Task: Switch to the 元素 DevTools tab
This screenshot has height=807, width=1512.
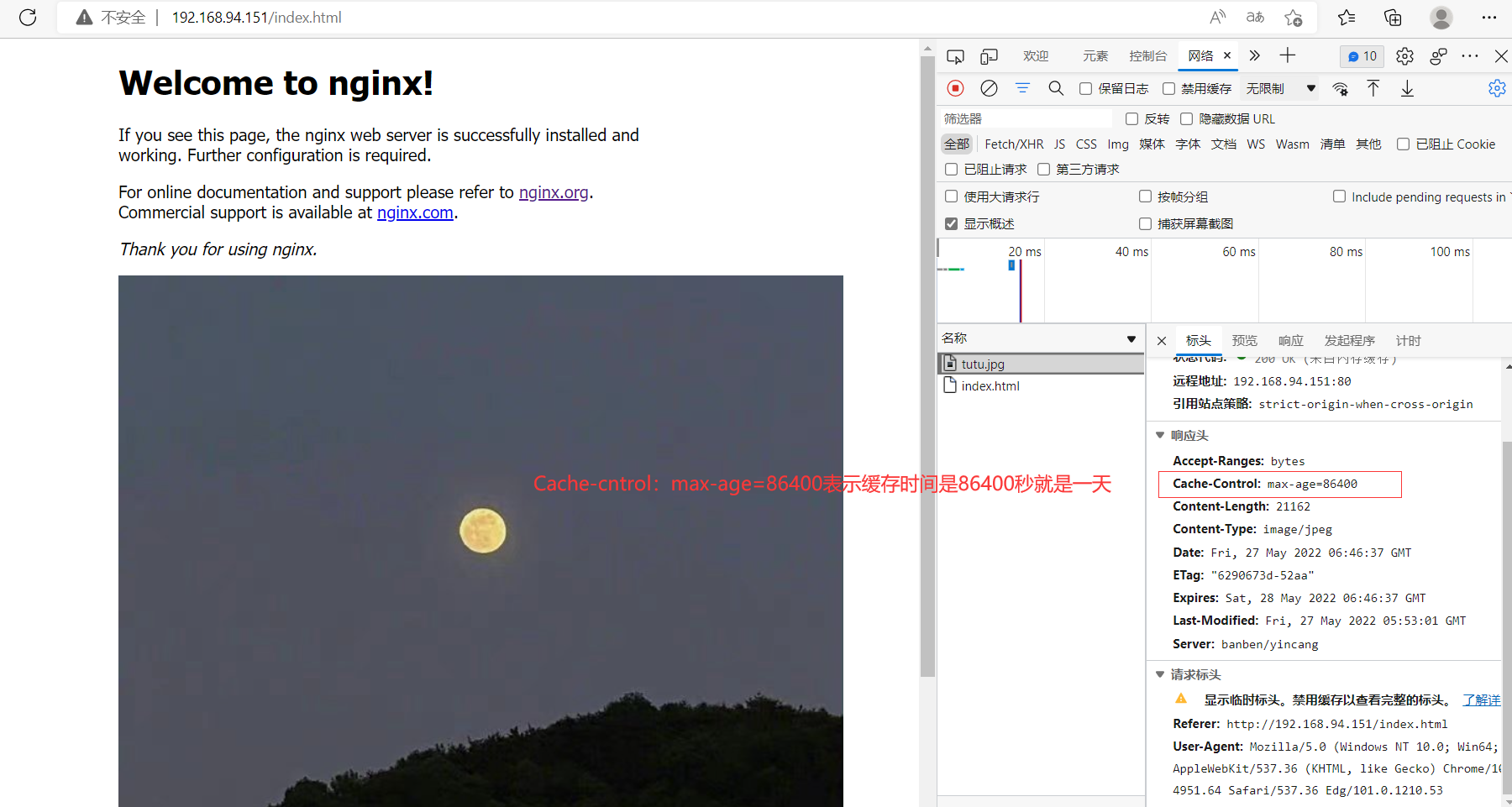Action: tap(1095, 55)
